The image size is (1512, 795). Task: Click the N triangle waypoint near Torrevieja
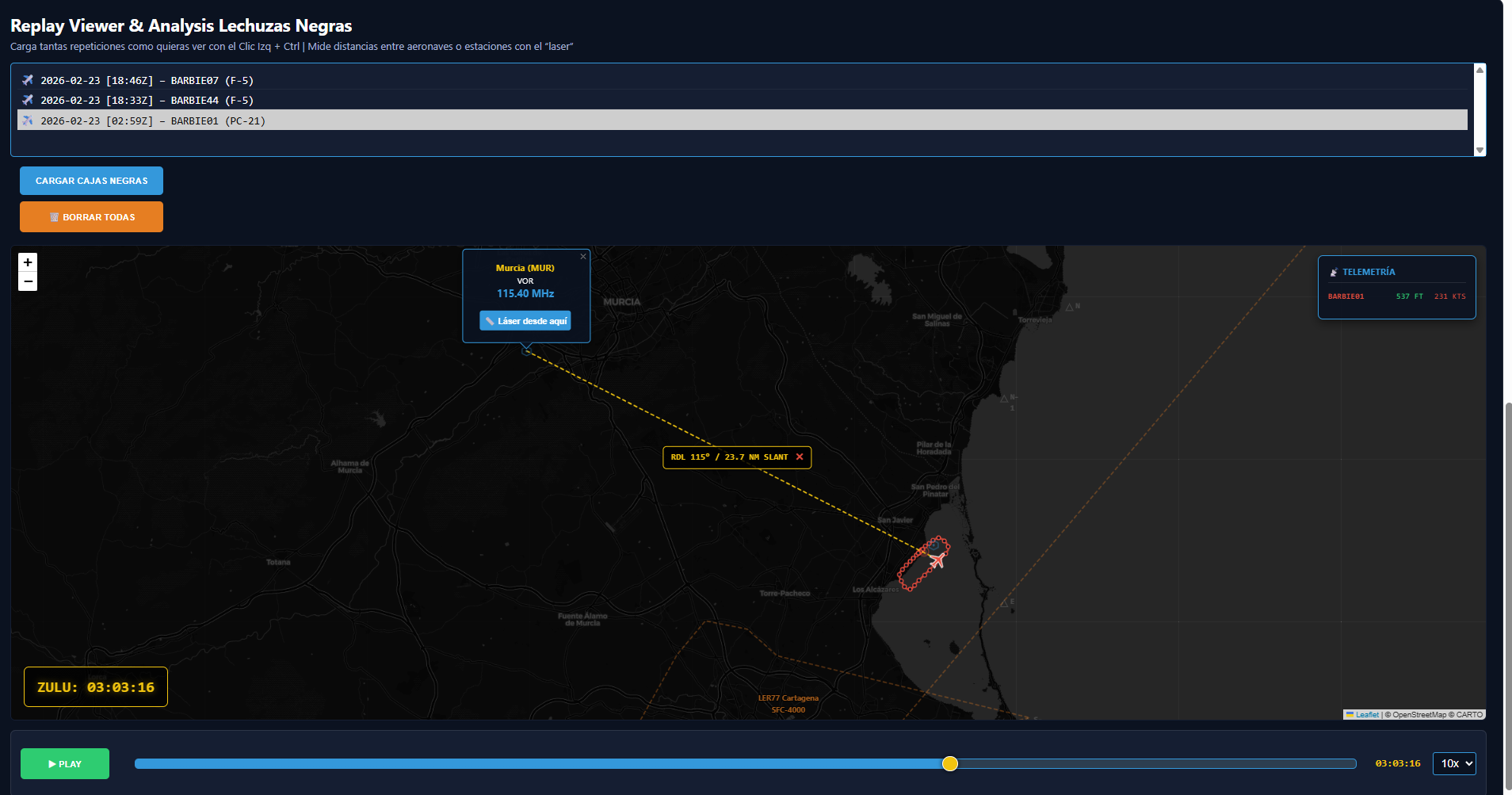1069,307
